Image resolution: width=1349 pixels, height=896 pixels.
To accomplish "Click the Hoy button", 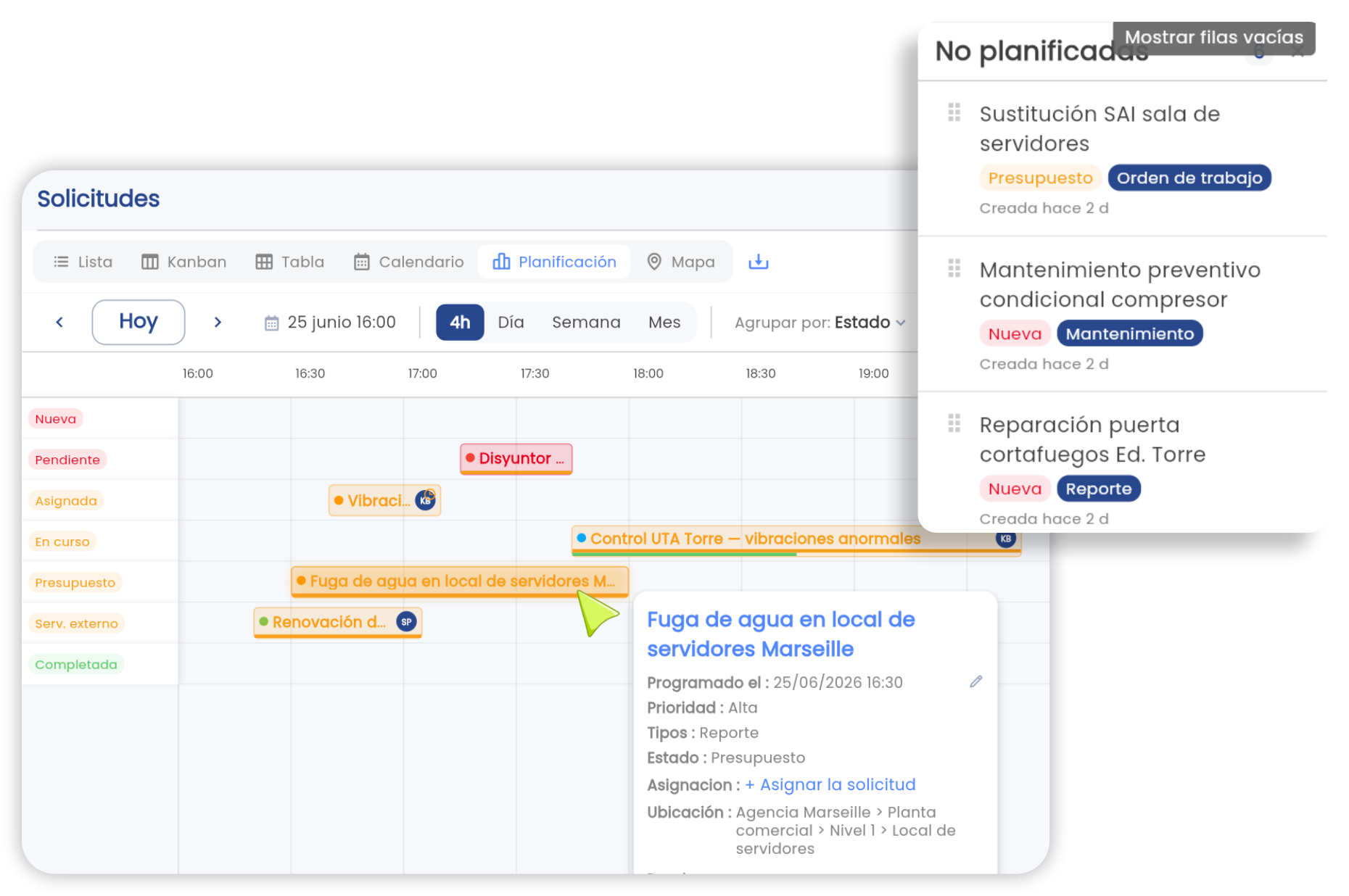I will (x=138, y=322).
